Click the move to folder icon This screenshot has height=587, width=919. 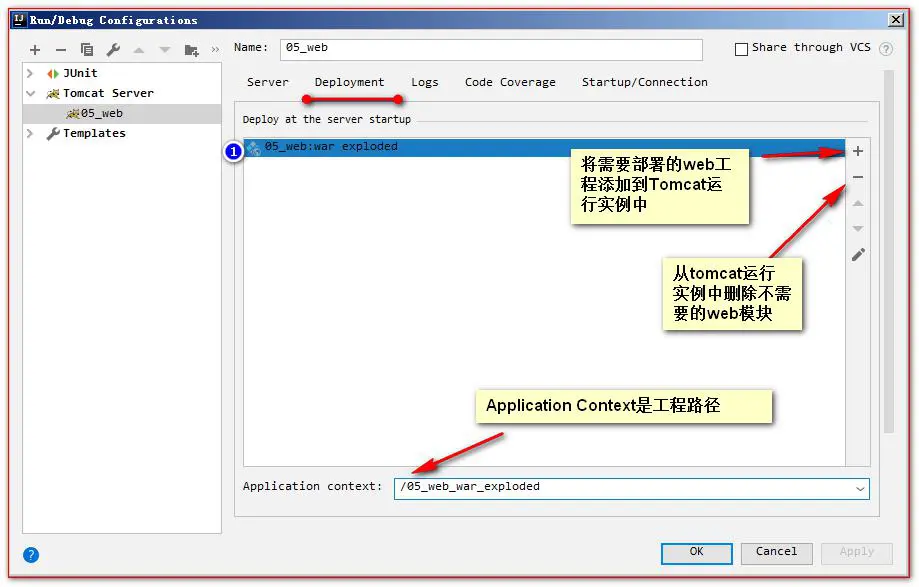191,50
